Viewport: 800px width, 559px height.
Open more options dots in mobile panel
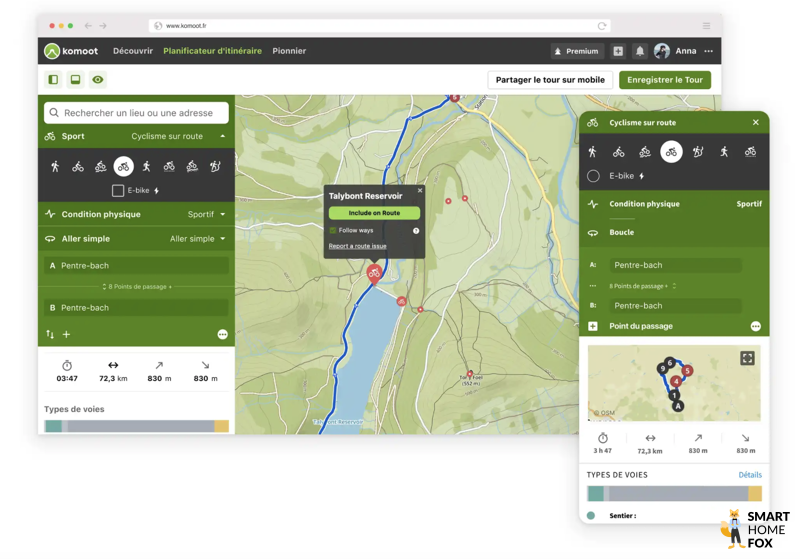pyautogui.click(x=756, y=326)
